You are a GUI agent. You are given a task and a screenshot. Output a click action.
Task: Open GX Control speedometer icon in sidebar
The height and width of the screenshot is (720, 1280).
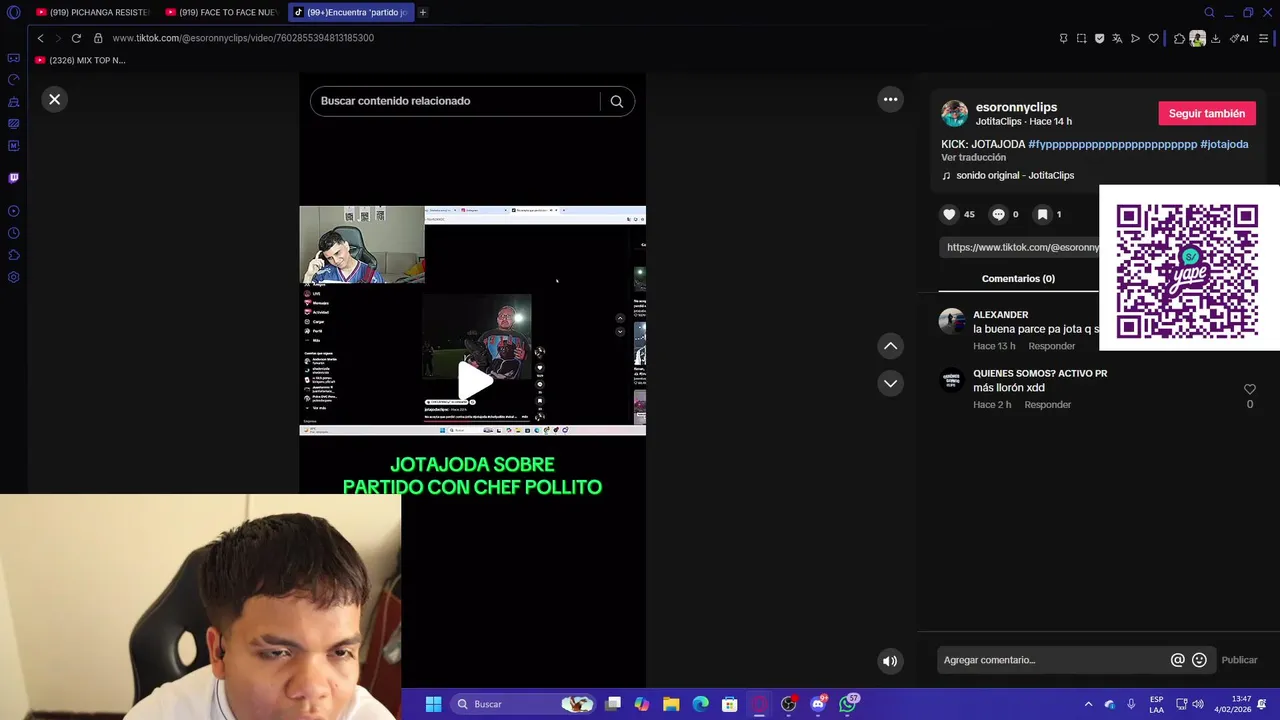tap(14, 80)
